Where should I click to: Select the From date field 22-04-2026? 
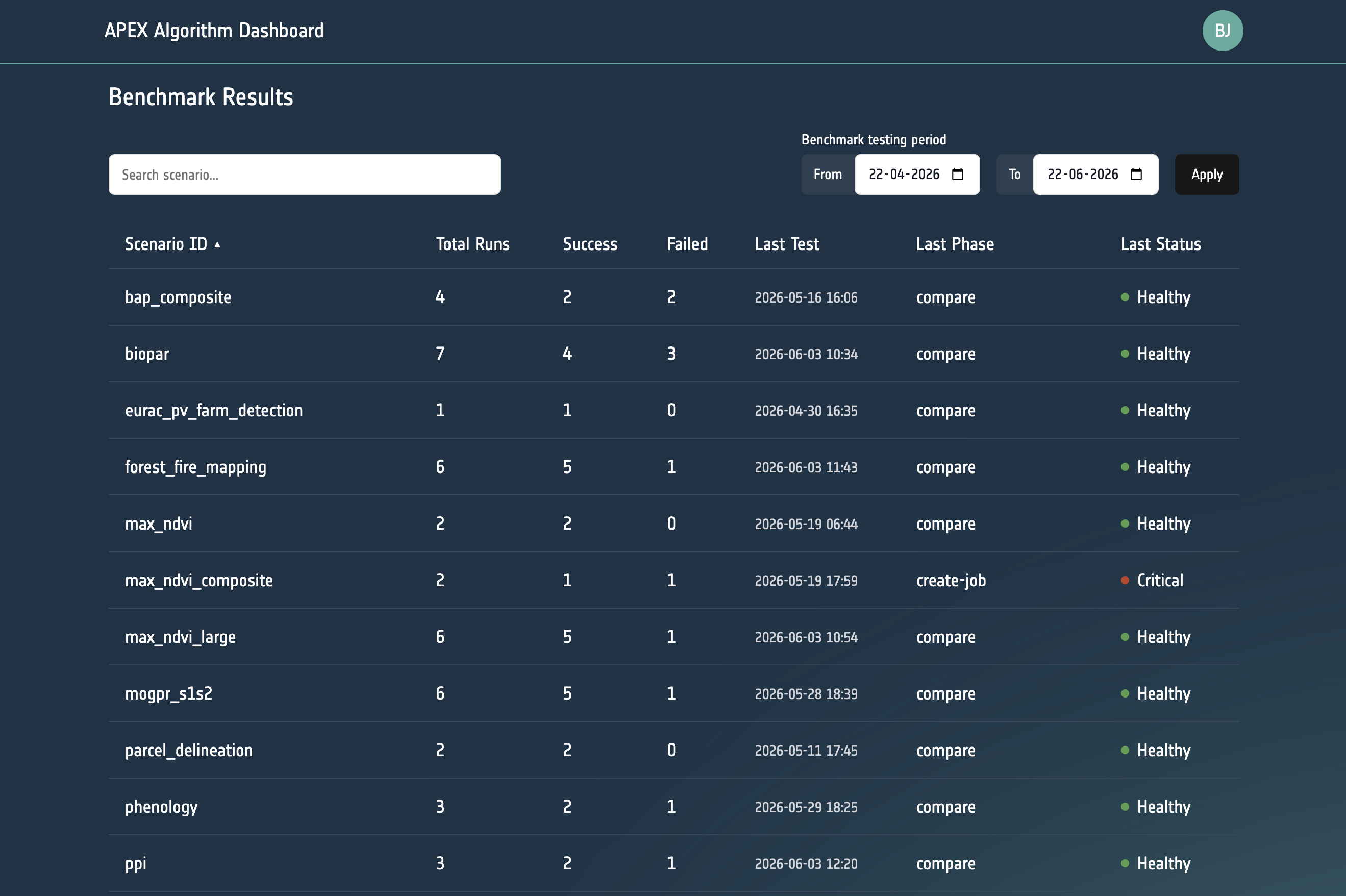pos(917,175)
